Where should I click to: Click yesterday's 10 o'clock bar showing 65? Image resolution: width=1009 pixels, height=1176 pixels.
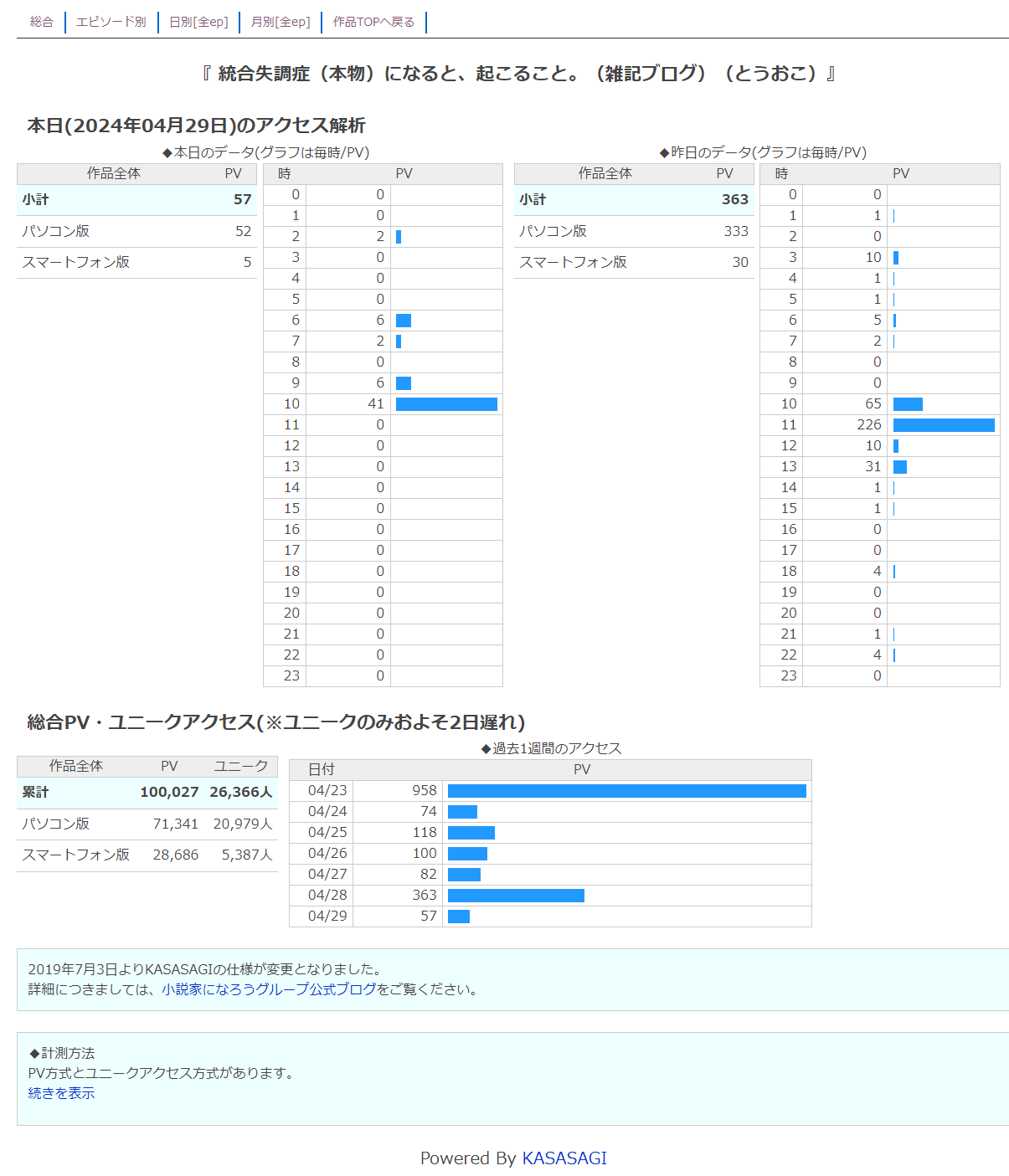tap(908, 404)
